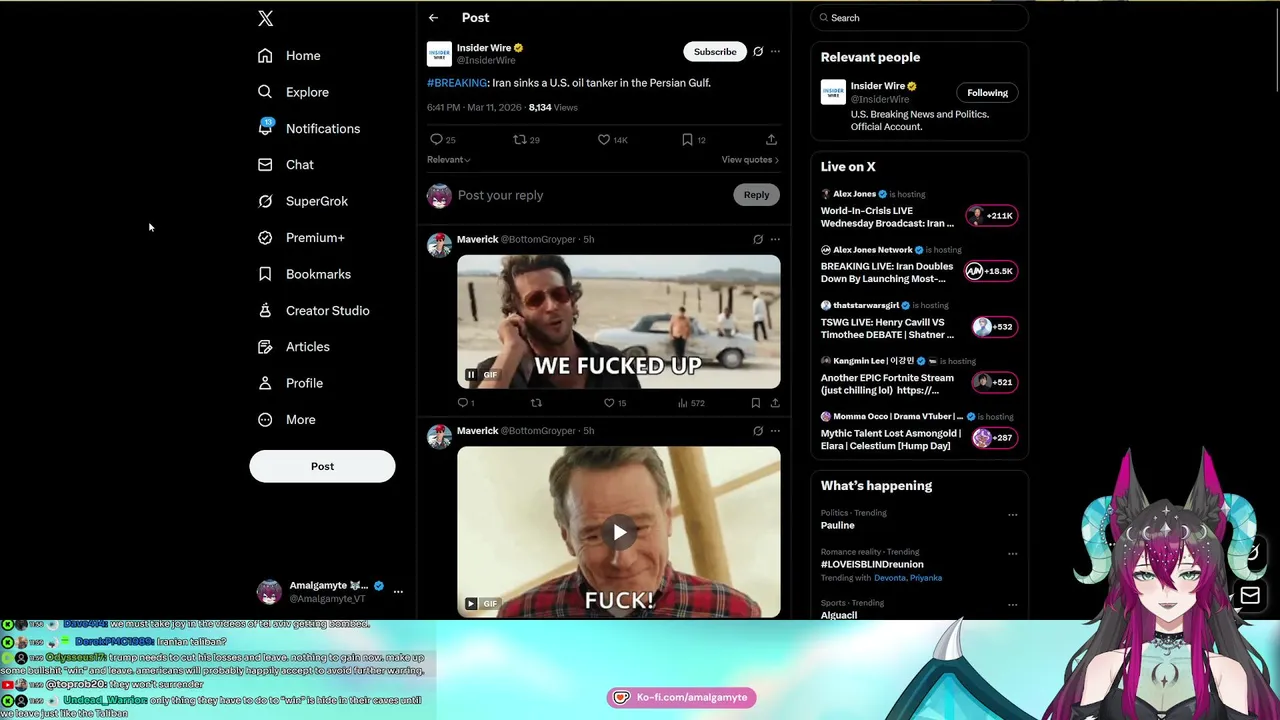This screenshot has width=1280, height=720.
Task: Click the Profile sidebar icon
Action: [265, 383]
